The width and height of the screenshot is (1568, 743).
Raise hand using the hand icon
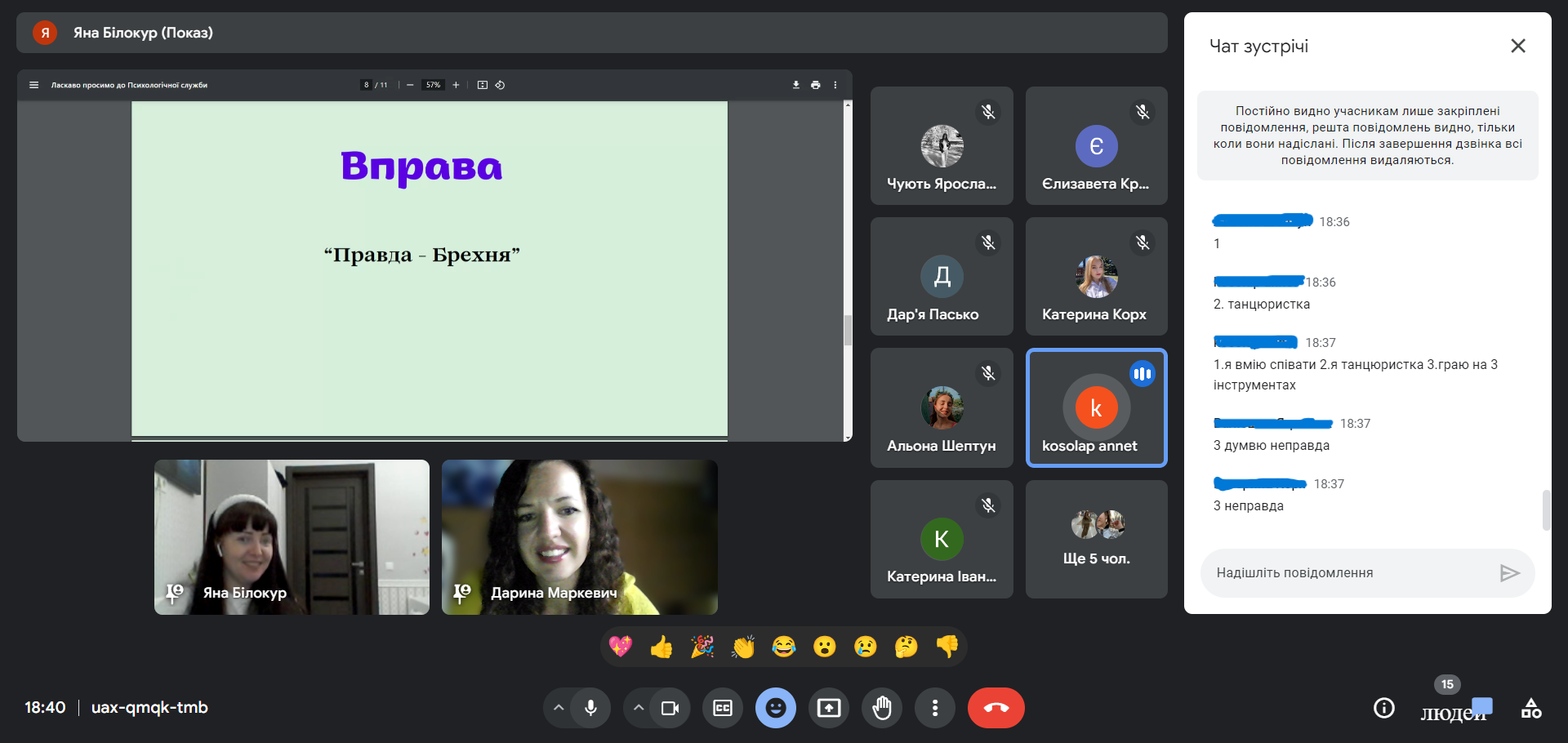point(882,708)
